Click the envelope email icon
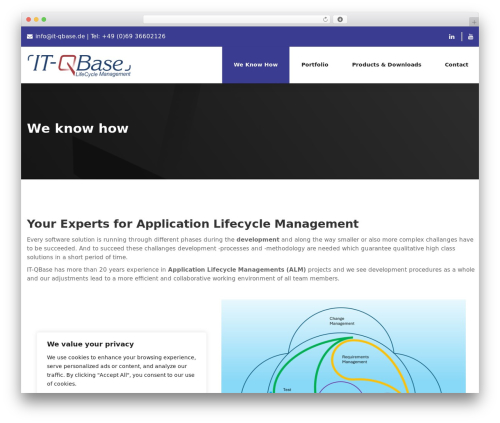This screenshot has height=423, width=500. (x=30, y=37)
